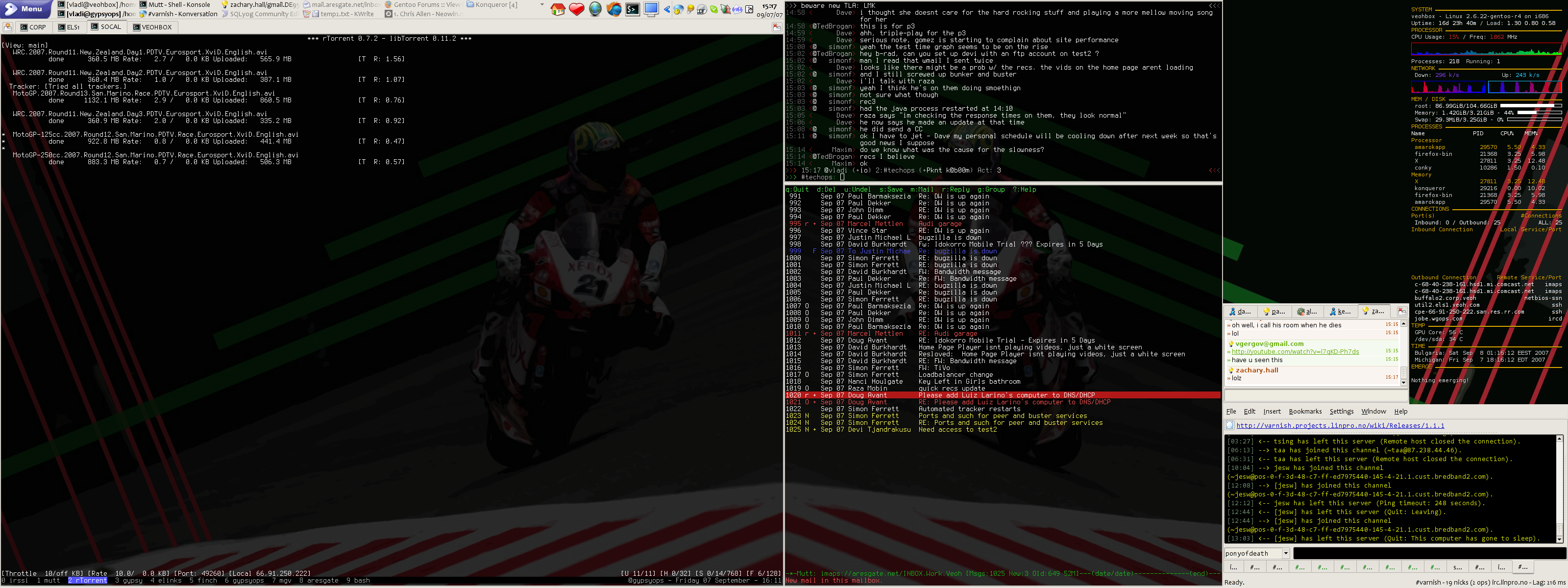Click Konversation chat vertical scrollbar
The height and width of the screenshot is (588, 1568).
pyautogui.click(x=1559, y=487)
